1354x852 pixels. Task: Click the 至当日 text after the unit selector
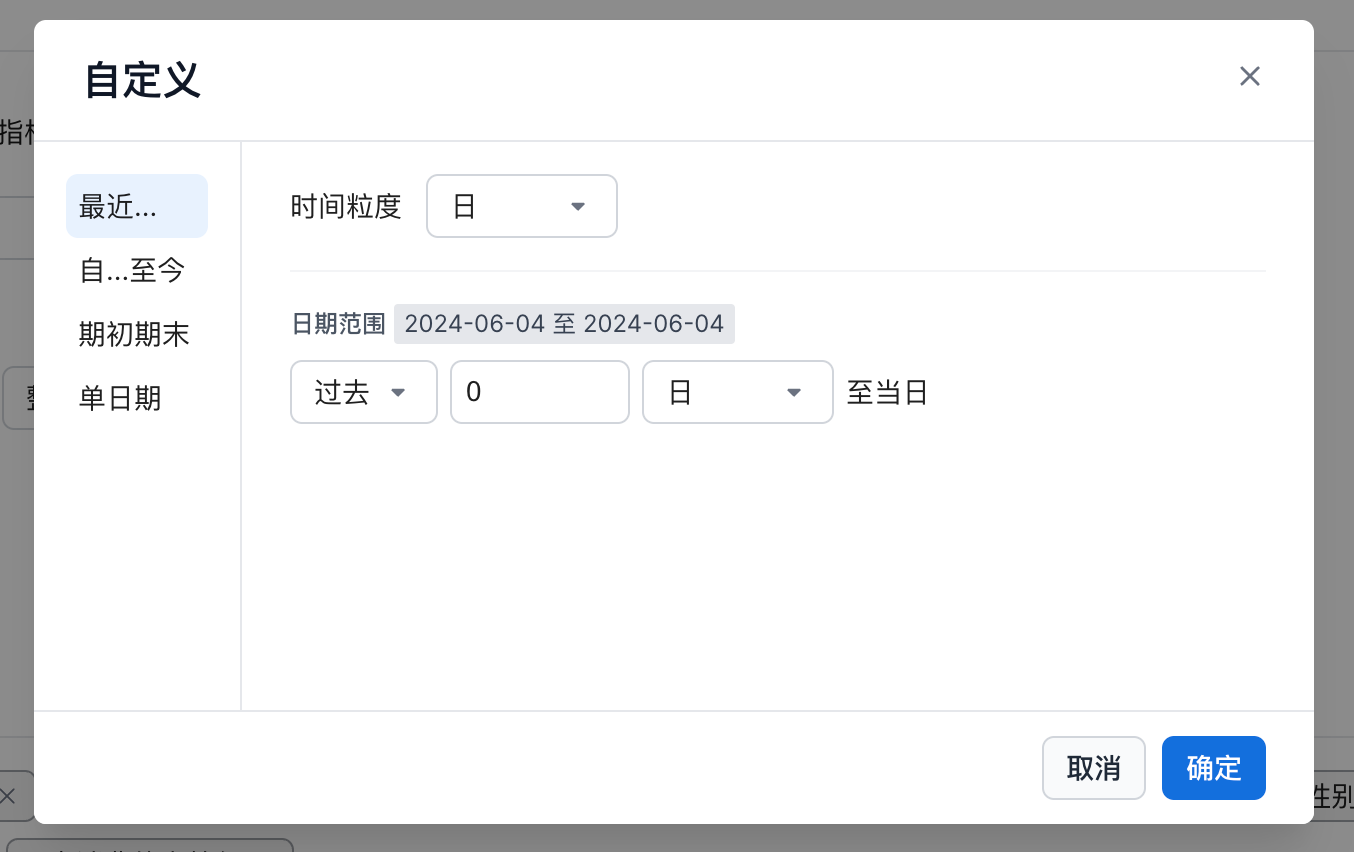[888, 392]
